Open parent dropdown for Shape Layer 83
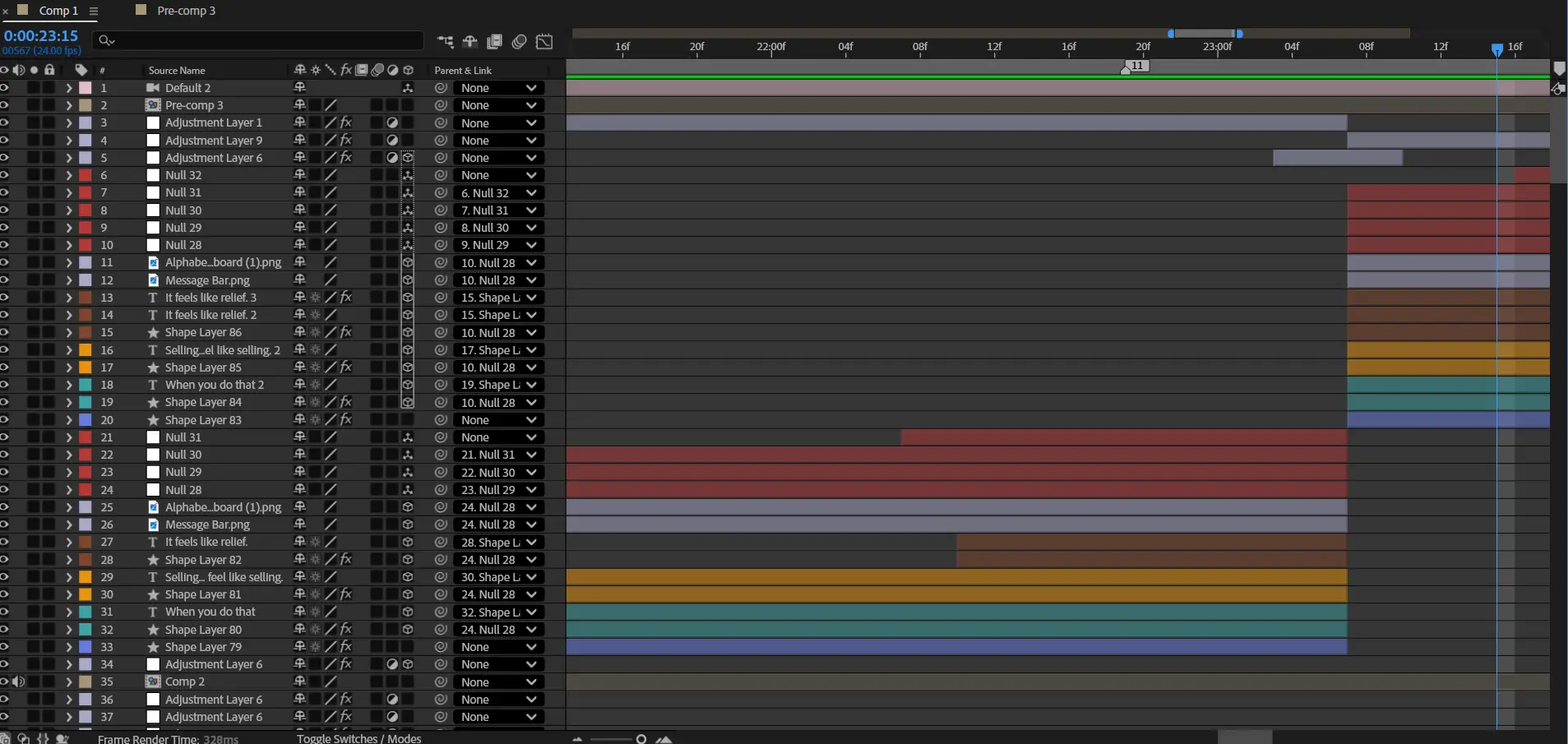This screenshot has width=1568, height=744. coord(498,420)
